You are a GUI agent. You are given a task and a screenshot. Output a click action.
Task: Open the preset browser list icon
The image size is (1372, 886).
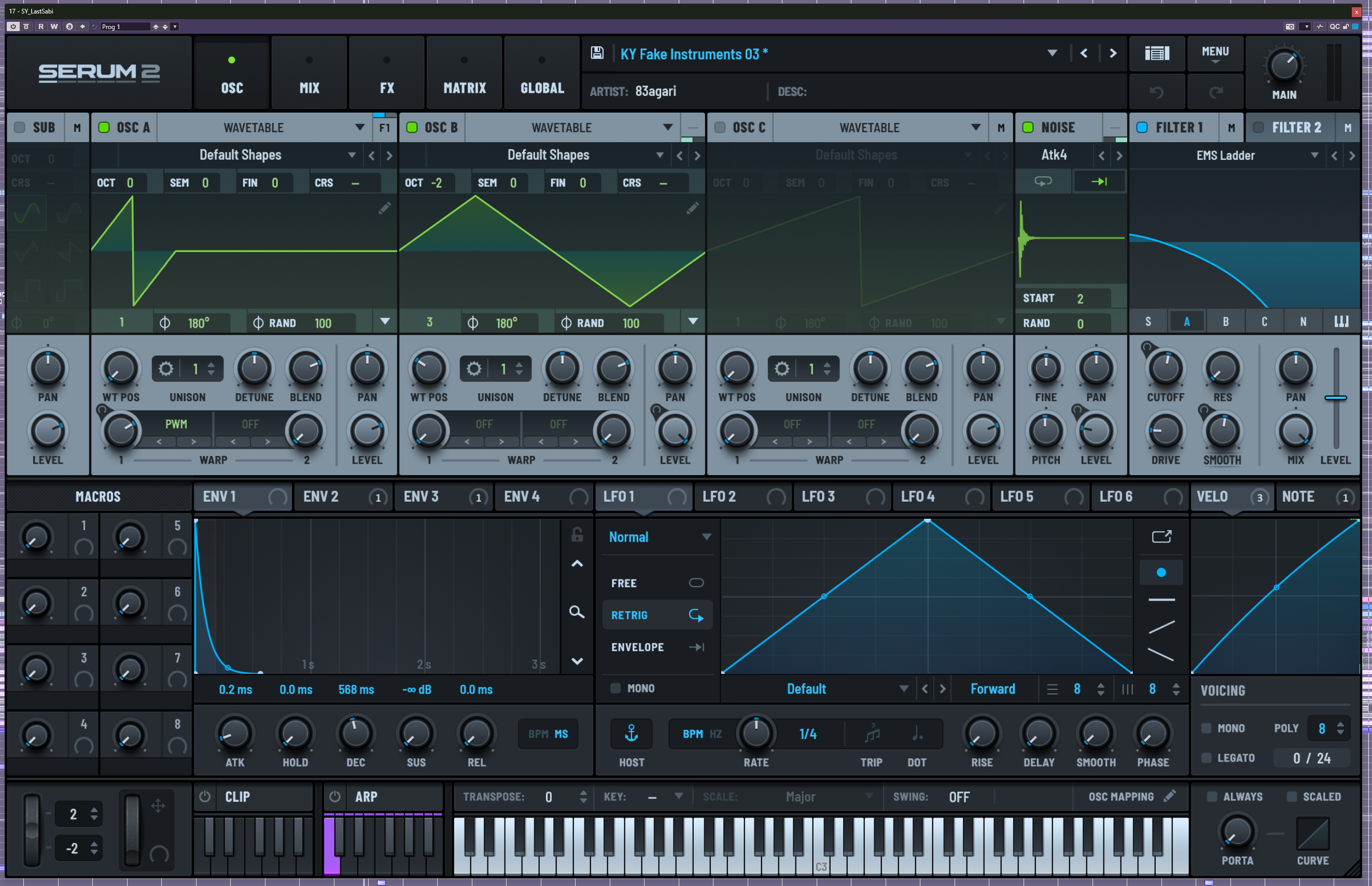point(1156,53)
